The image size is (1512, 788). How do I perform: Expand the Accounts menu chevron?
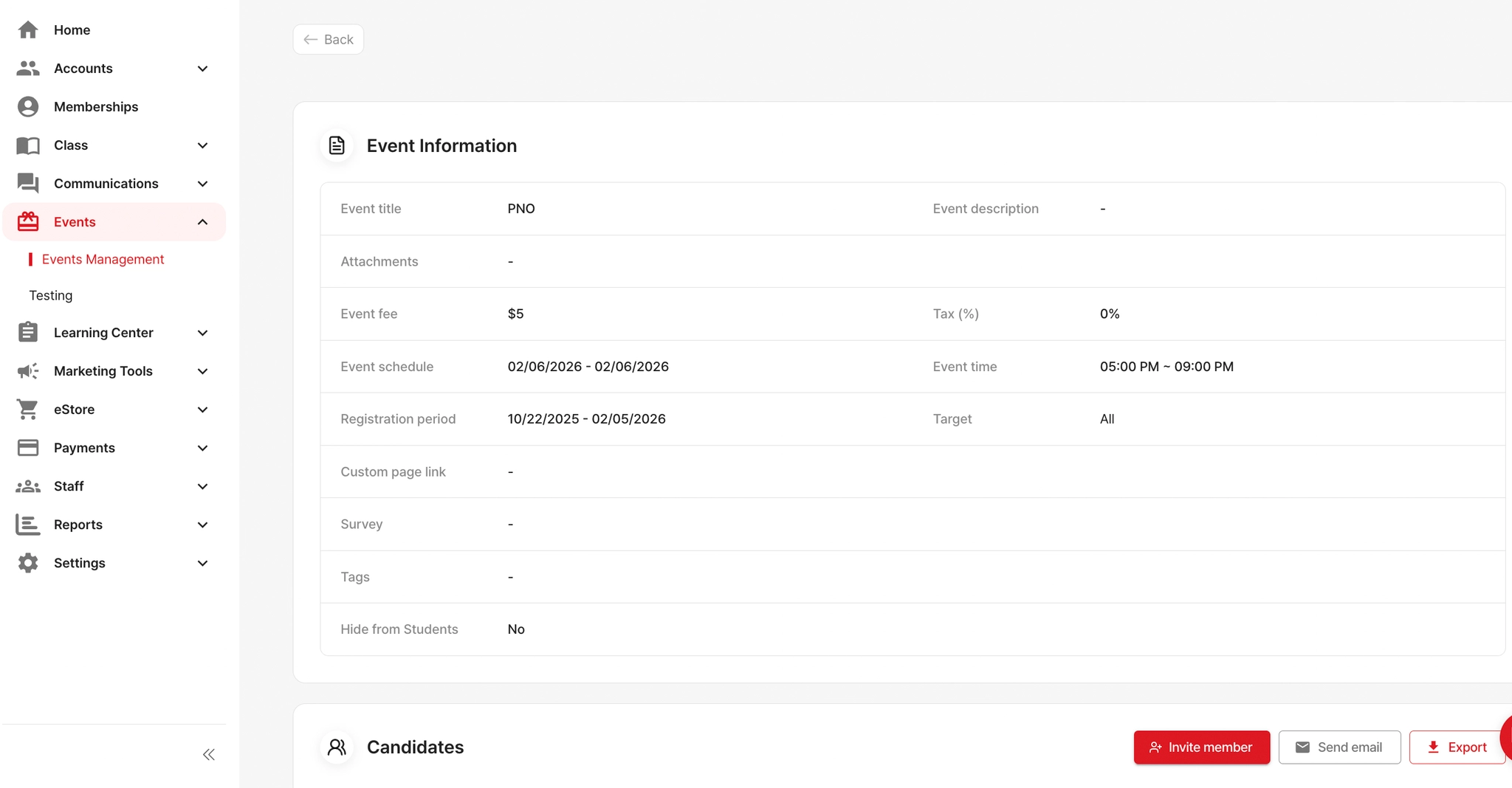coord(203,69)
